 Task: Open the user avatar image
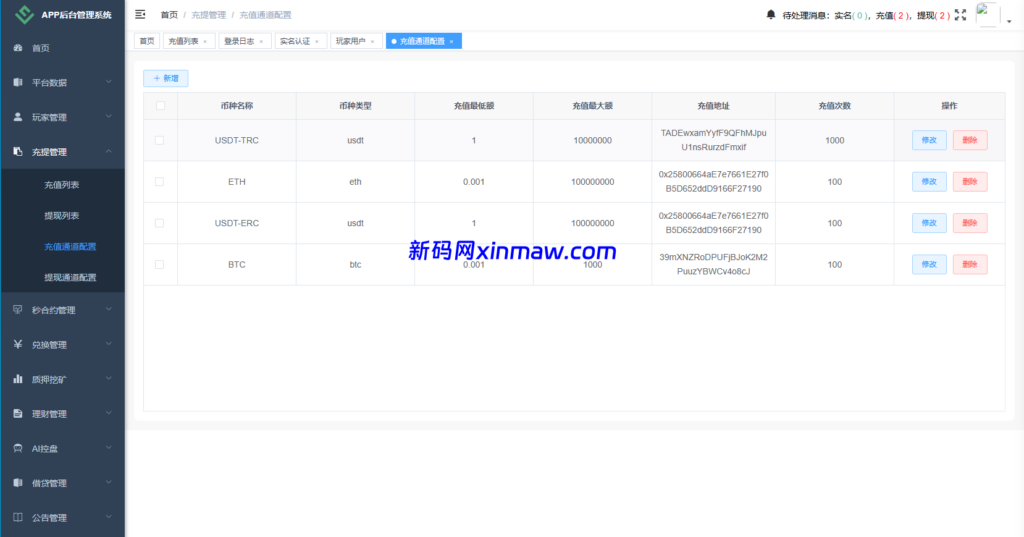[987, 14]
